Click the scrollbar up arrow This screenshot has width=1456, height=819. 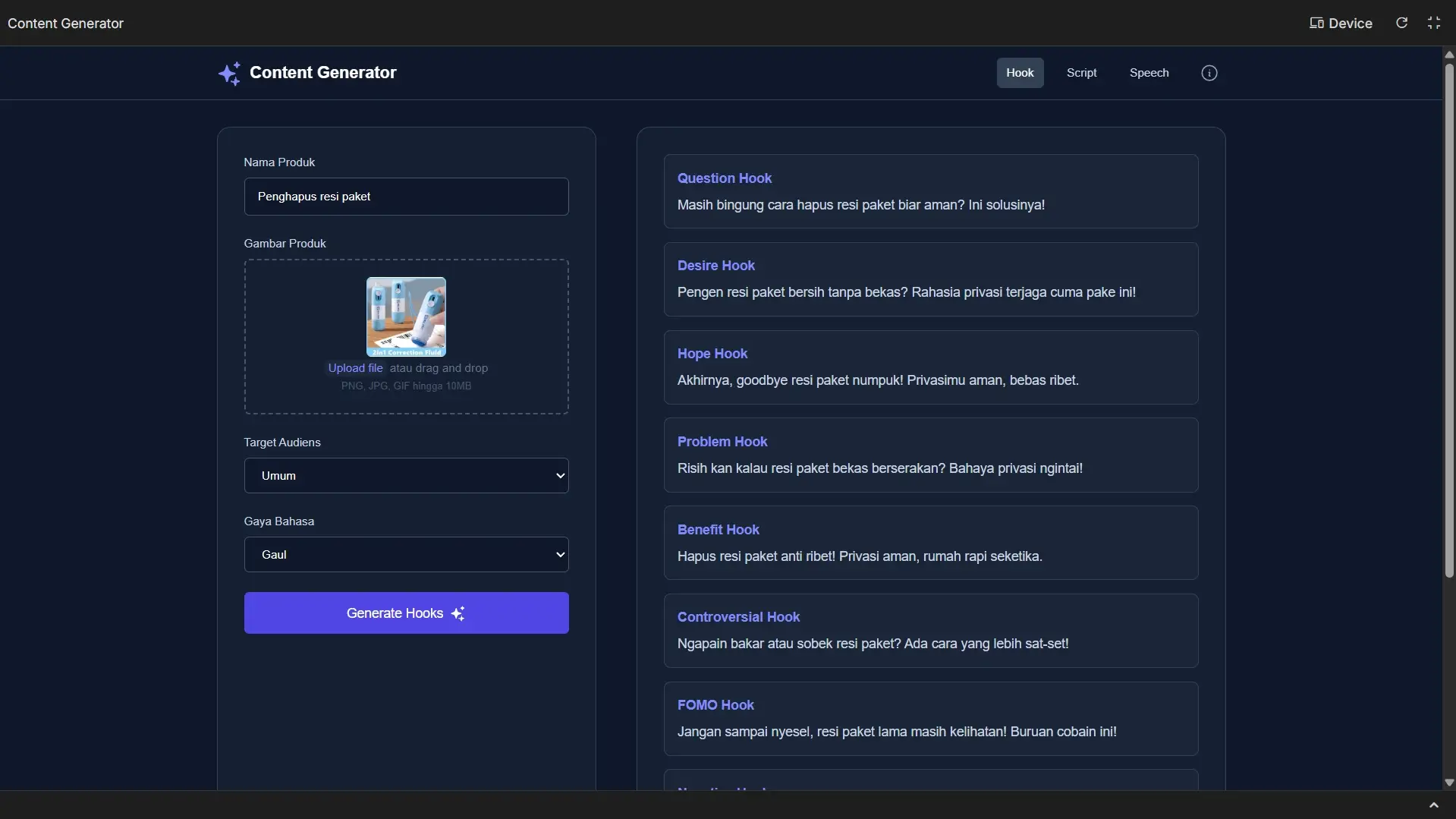1449,55
